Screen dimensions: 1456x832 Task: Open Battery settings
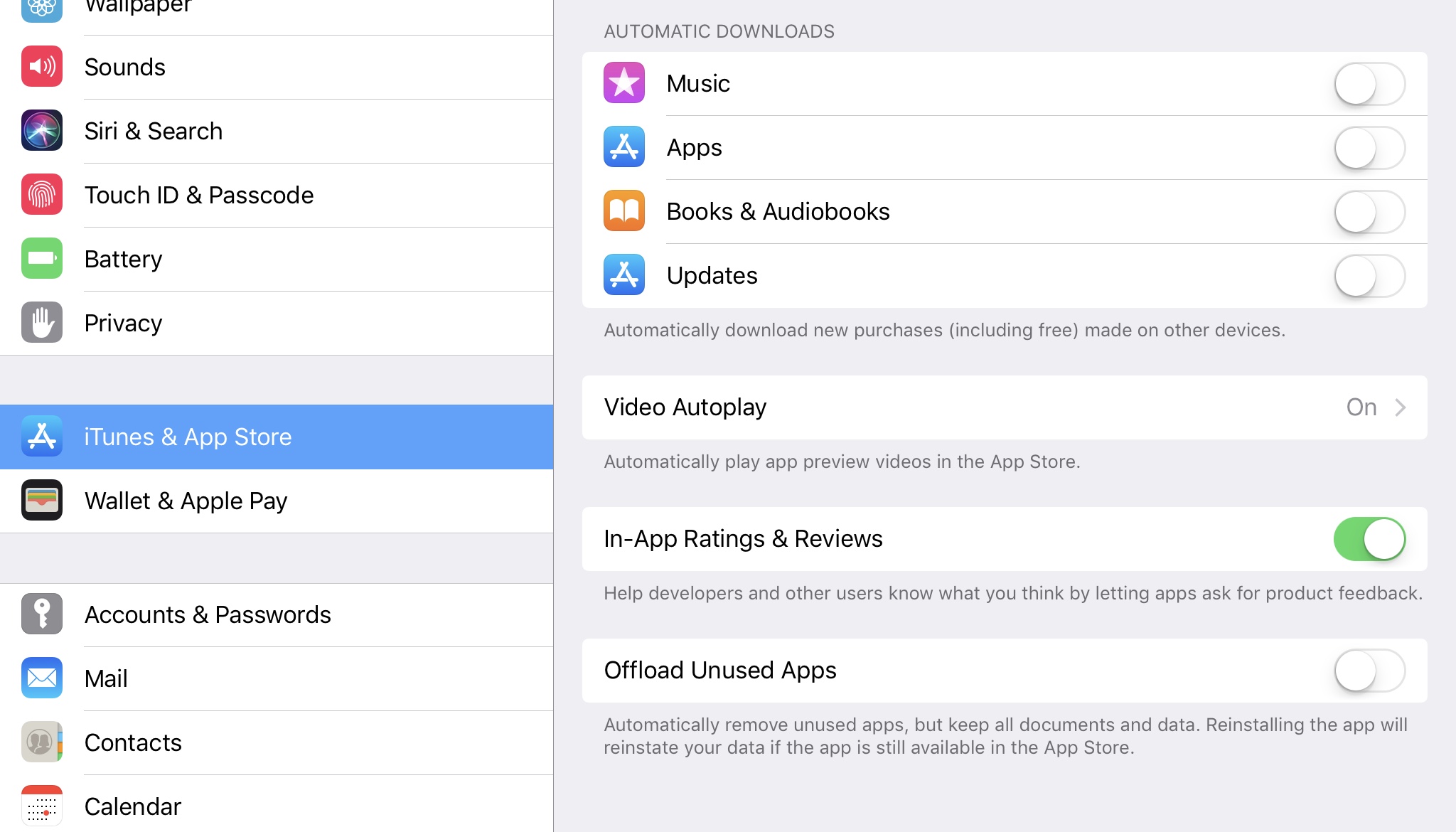click(x=277, y=259)
